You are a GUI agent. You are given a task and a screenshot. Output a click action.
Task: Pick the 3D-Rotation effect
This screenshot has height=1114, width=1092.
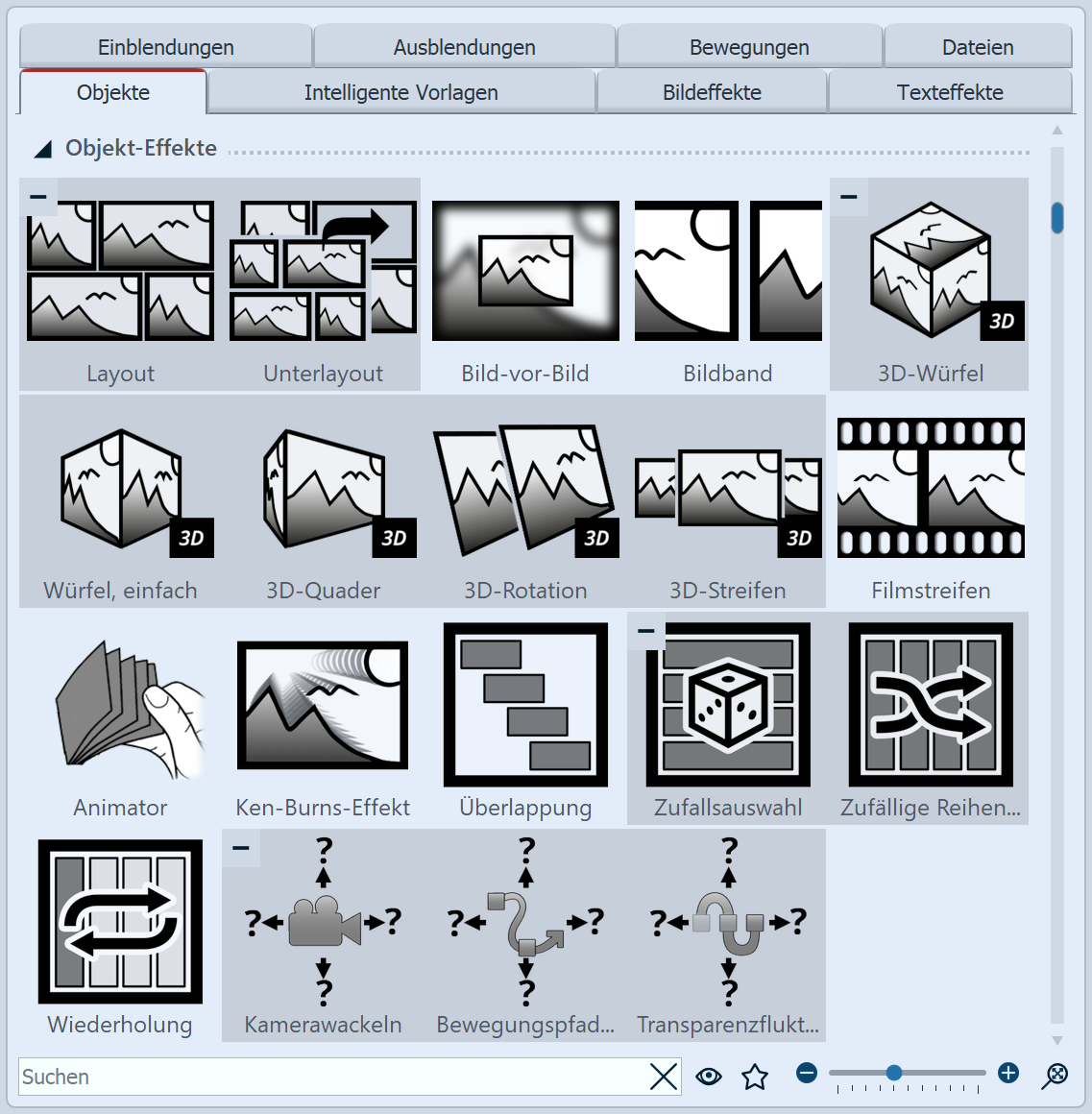pyautogui.click(x=525, y=488)
